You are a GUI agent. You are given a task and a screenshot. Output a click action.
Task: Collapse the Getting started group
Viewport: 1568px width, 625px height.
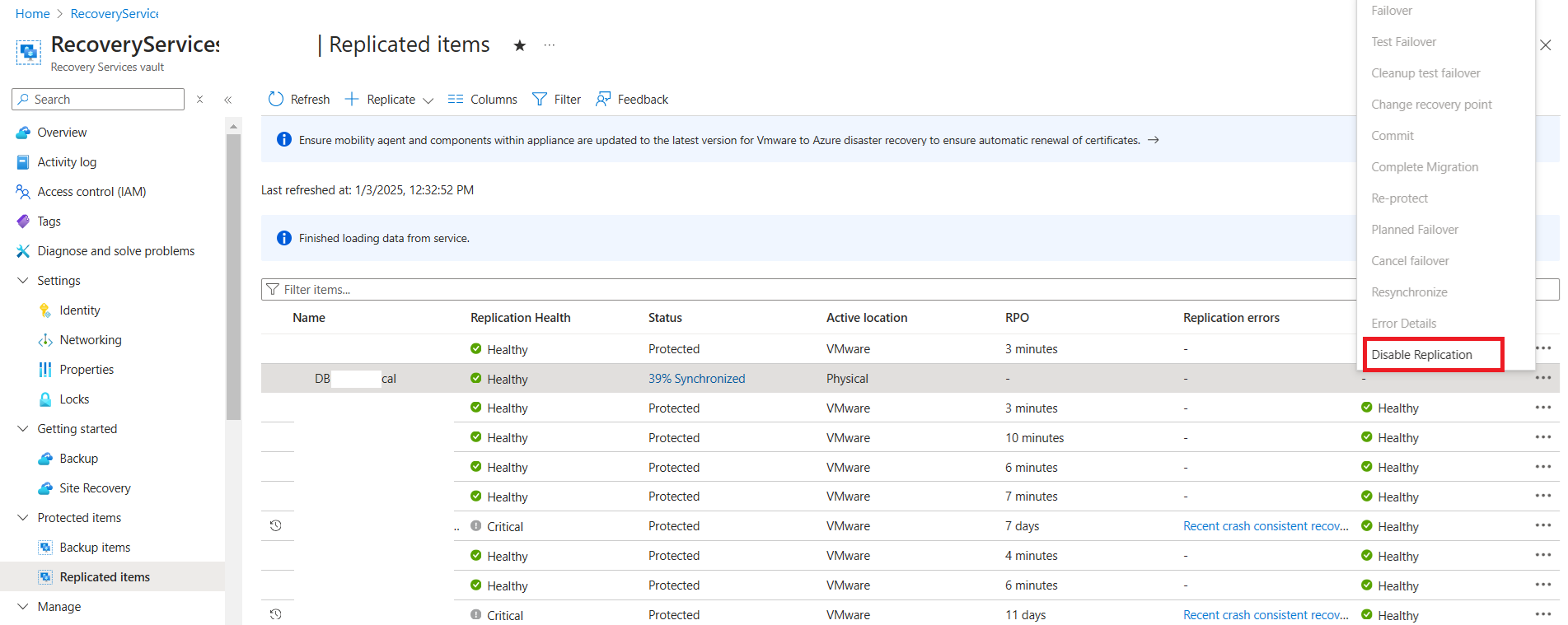click(23, 429)
